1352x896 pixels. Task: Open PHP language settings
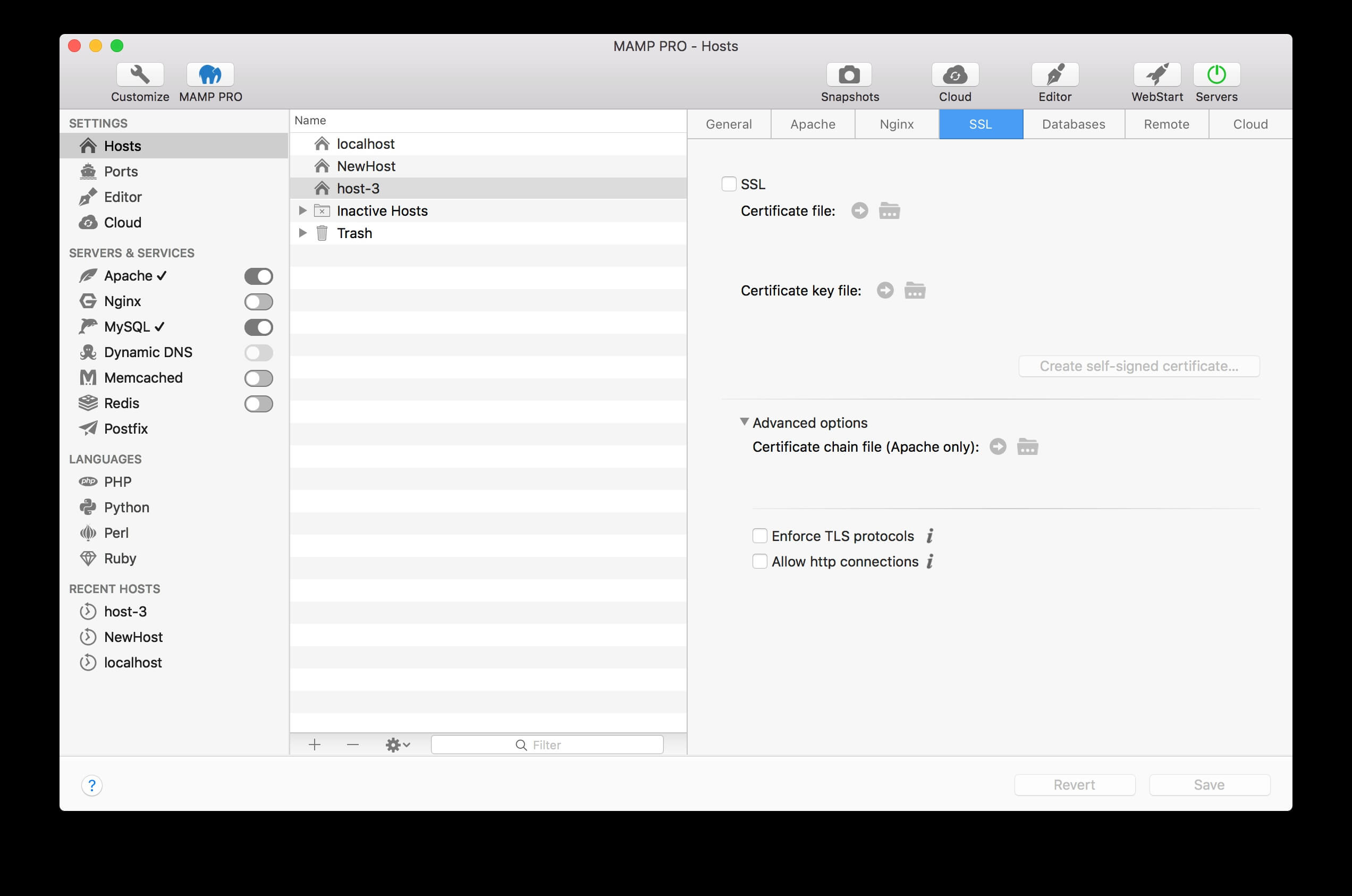(174, 481)
